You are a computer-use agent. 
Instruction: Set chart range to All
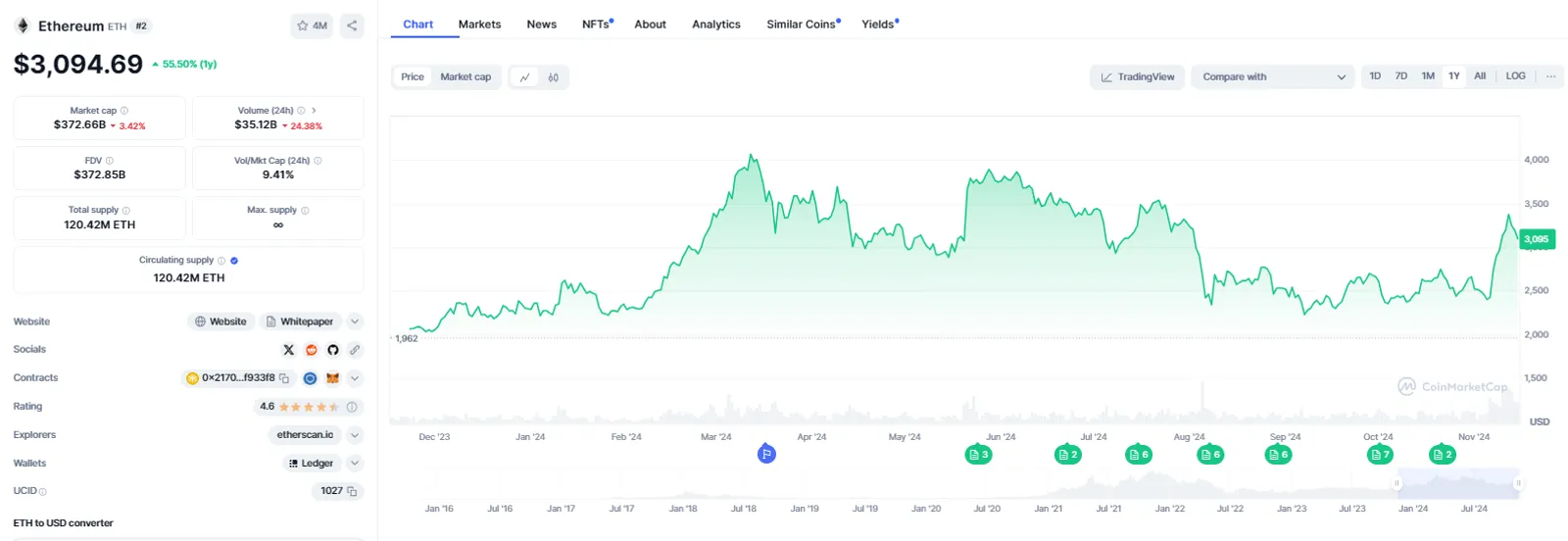point(1480,76)
